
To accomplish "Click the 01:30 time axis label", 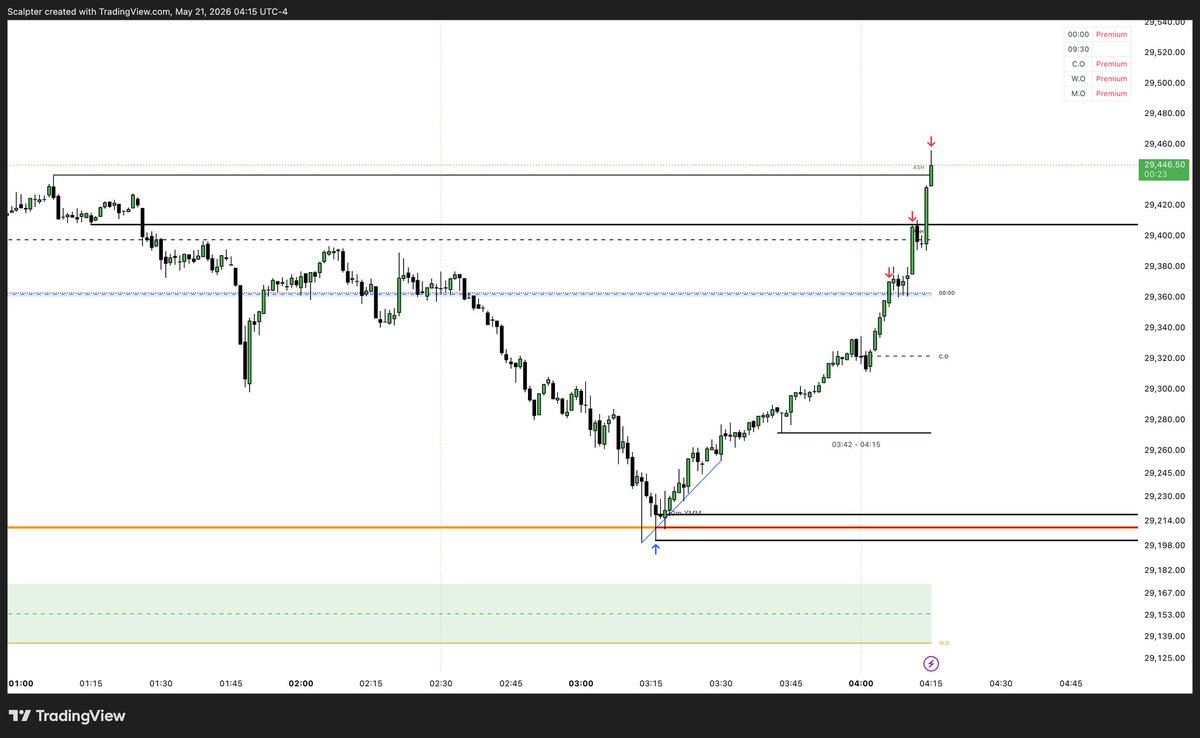I will point(161,684).
